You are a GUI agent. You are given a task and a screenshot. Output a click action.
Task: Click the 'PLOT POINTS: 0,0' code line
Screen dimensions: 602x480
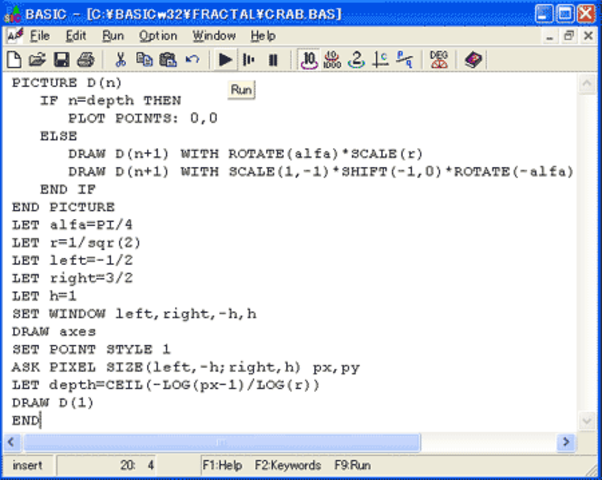(x=143, y=118)
